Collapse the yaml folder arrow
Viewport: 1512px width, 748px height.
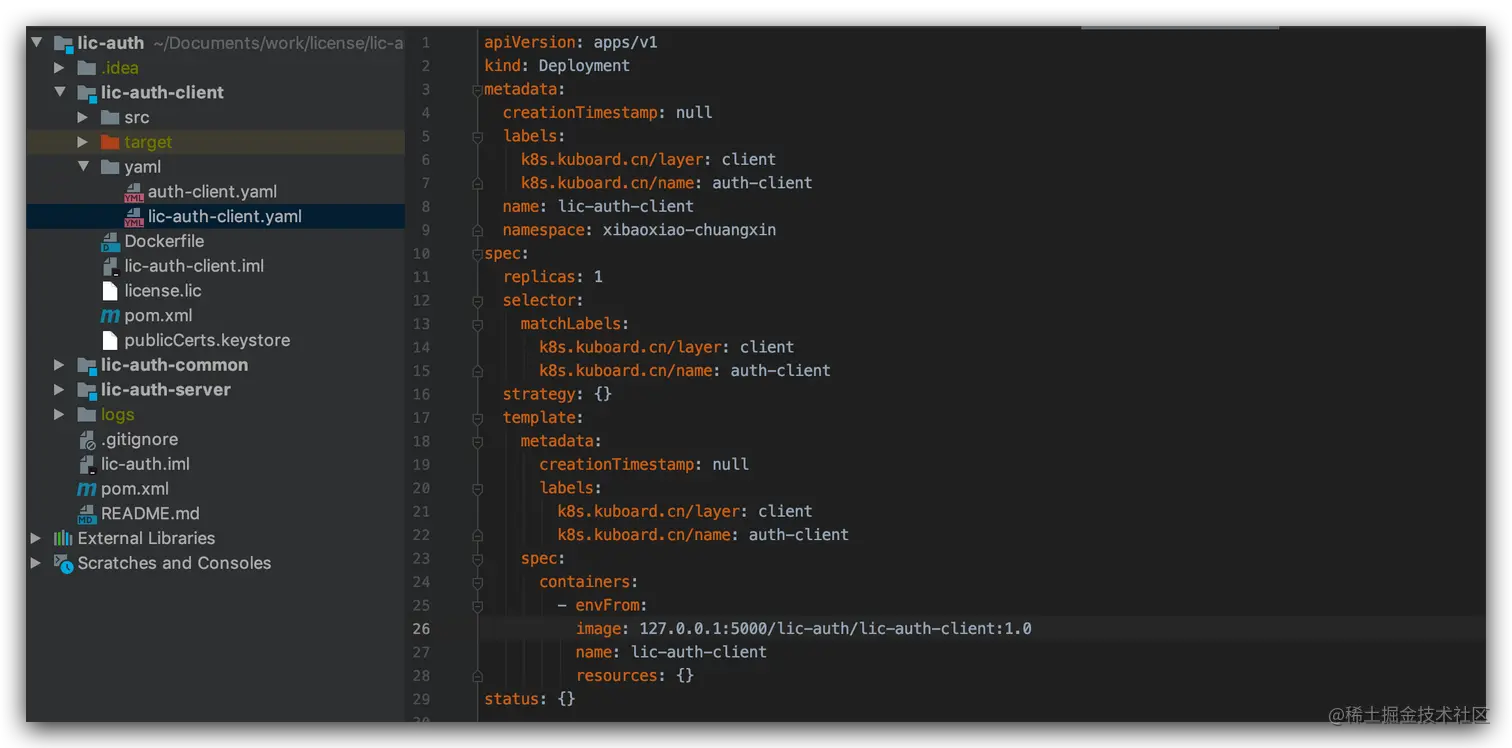point(84,167)
